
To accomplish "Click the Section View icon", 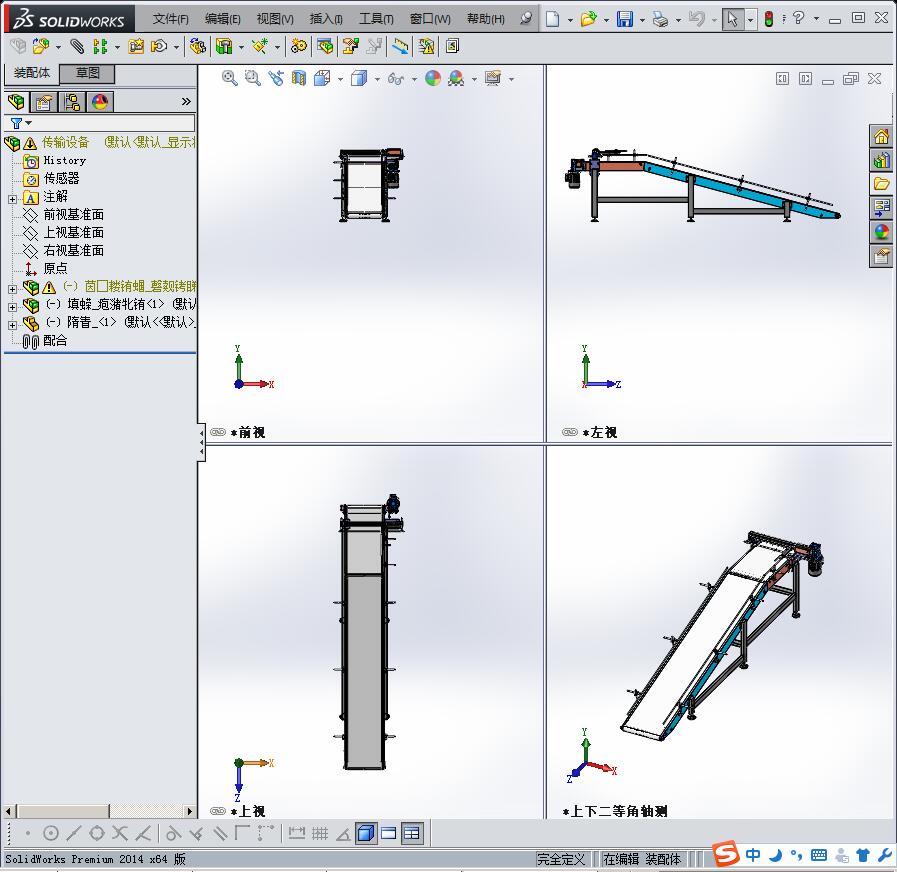I will [299, 78].
